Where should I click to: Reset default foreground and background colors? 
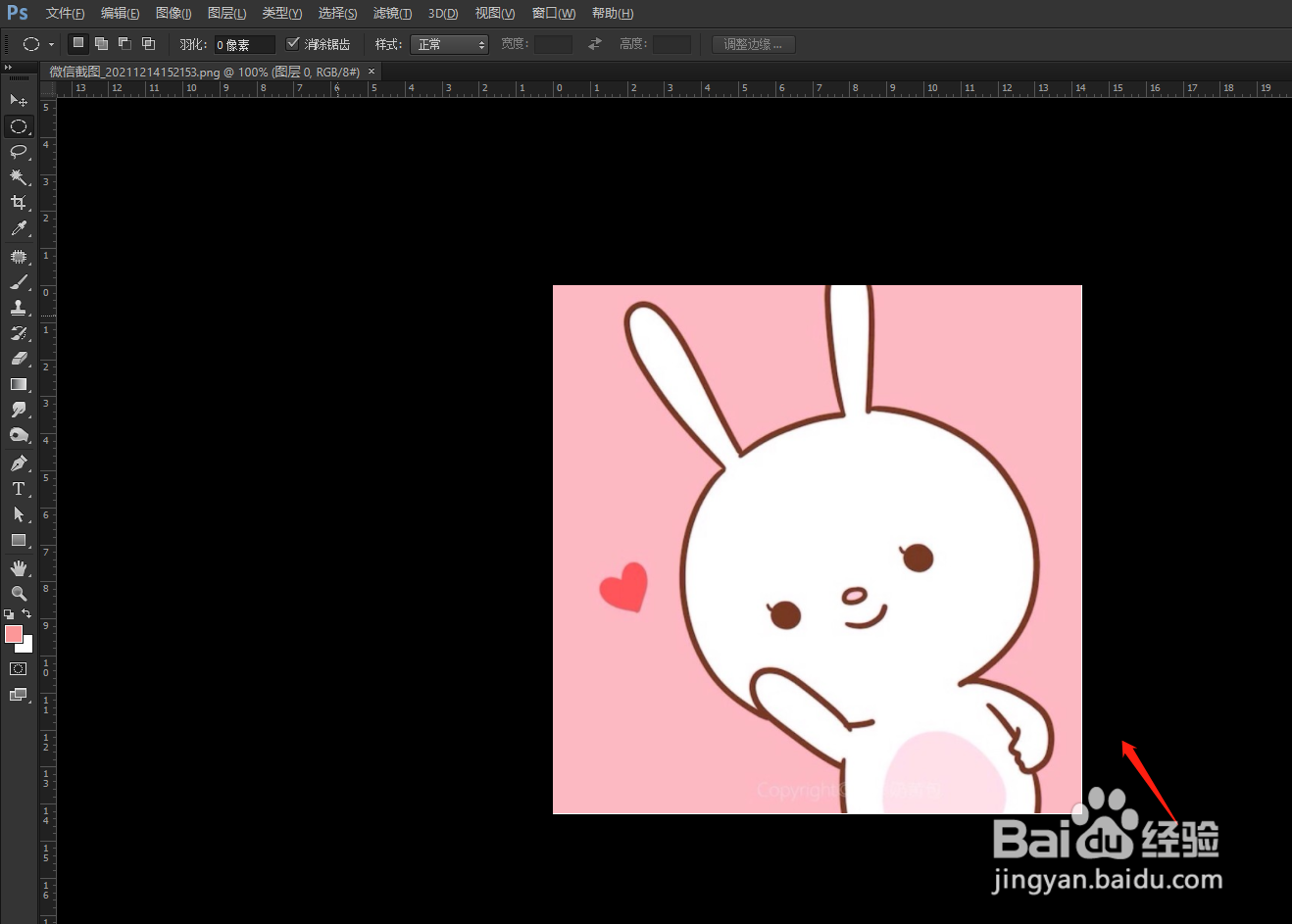pos(9,614)
